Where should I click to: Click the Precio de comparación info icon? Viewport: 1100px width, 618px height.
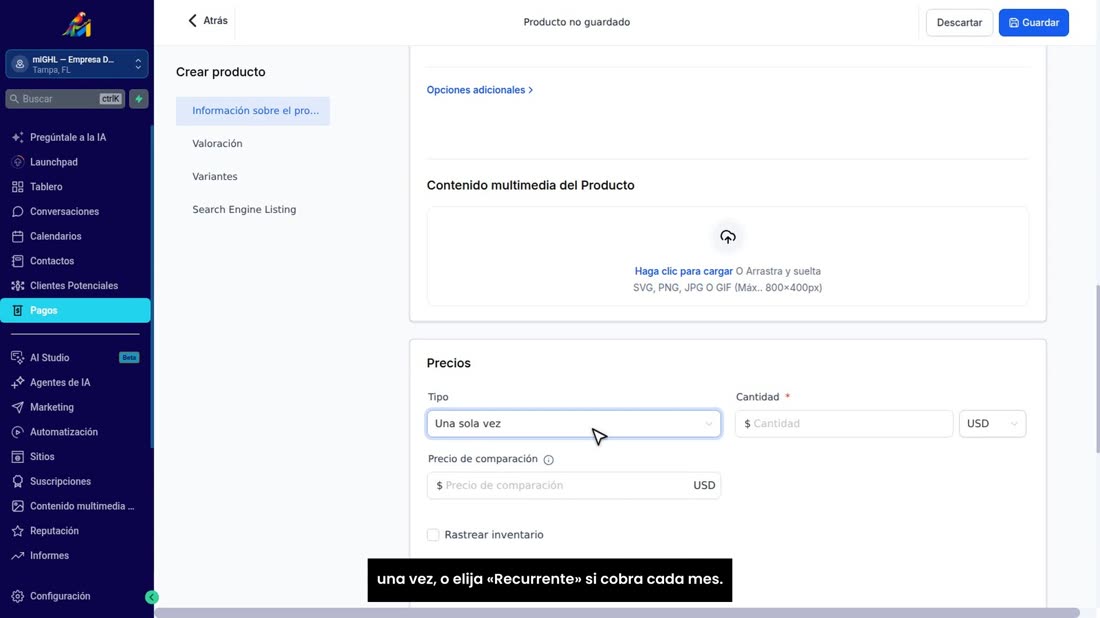pos(549,460)
